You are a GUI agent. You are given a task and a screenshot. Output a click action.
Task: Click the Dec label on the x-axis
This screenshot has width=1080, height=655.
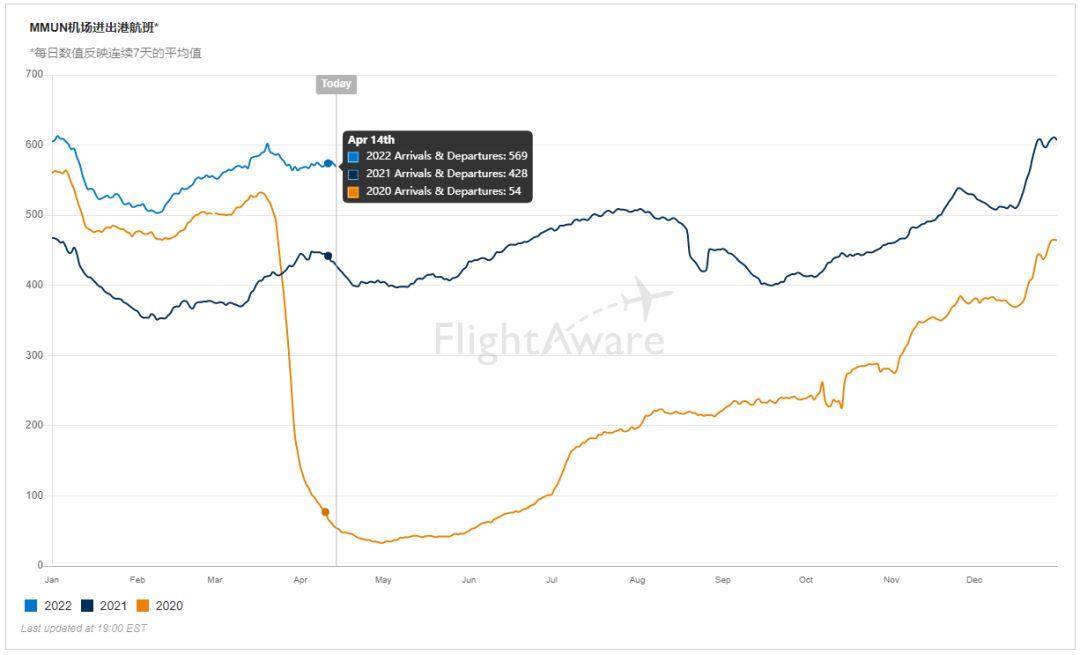pos(974,580)
